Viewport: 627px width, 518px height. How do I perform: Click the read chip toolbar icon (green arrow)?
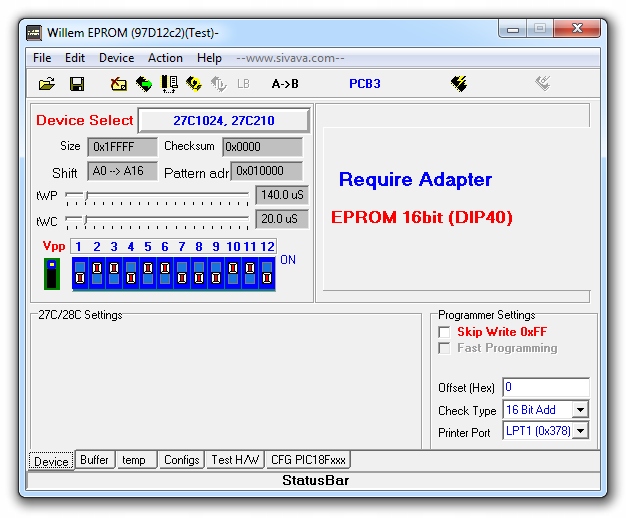pos(144,84)
